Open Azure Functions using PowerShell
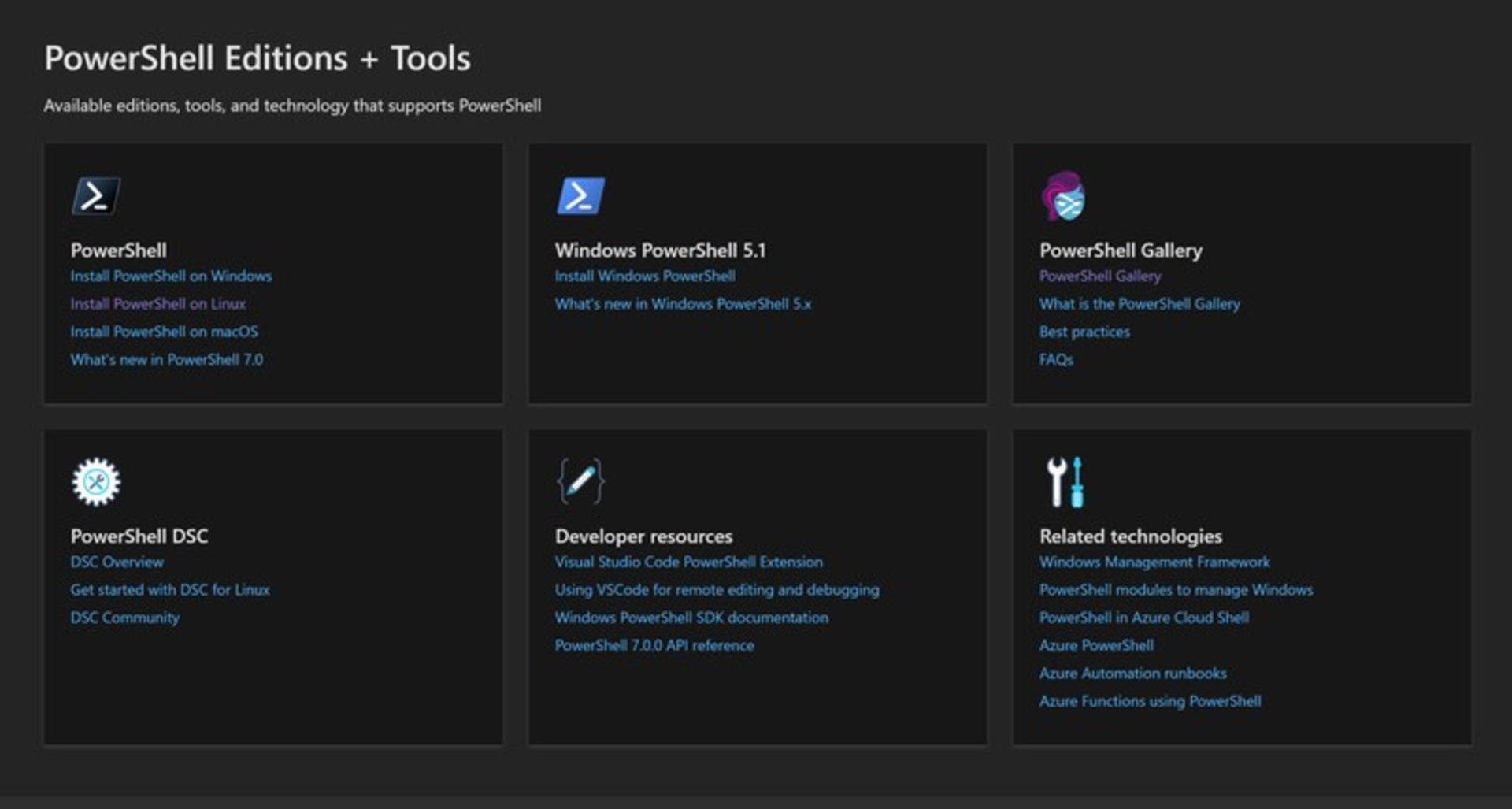Image resolution: width=1512 pixels, height=809 pixels. pyautogui.click(x=1150, y=700)
